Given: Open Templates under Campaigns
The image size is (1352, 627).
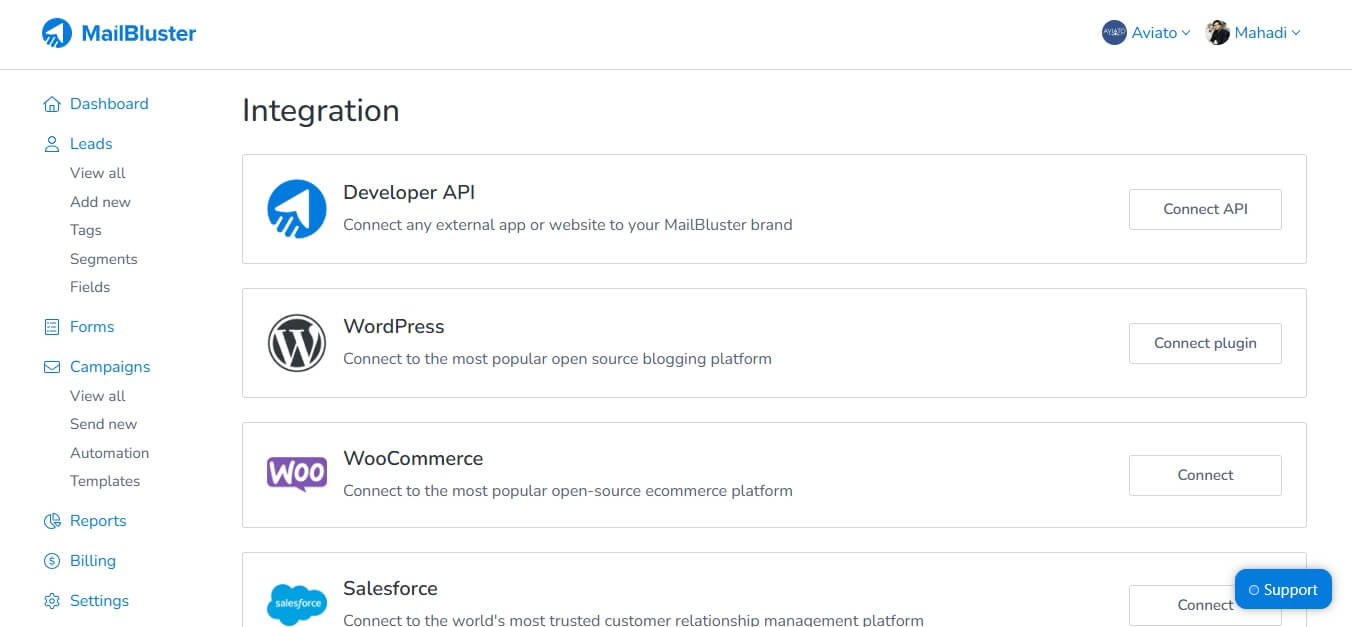Looking at the screenshot, I should [x=105, y=481].
